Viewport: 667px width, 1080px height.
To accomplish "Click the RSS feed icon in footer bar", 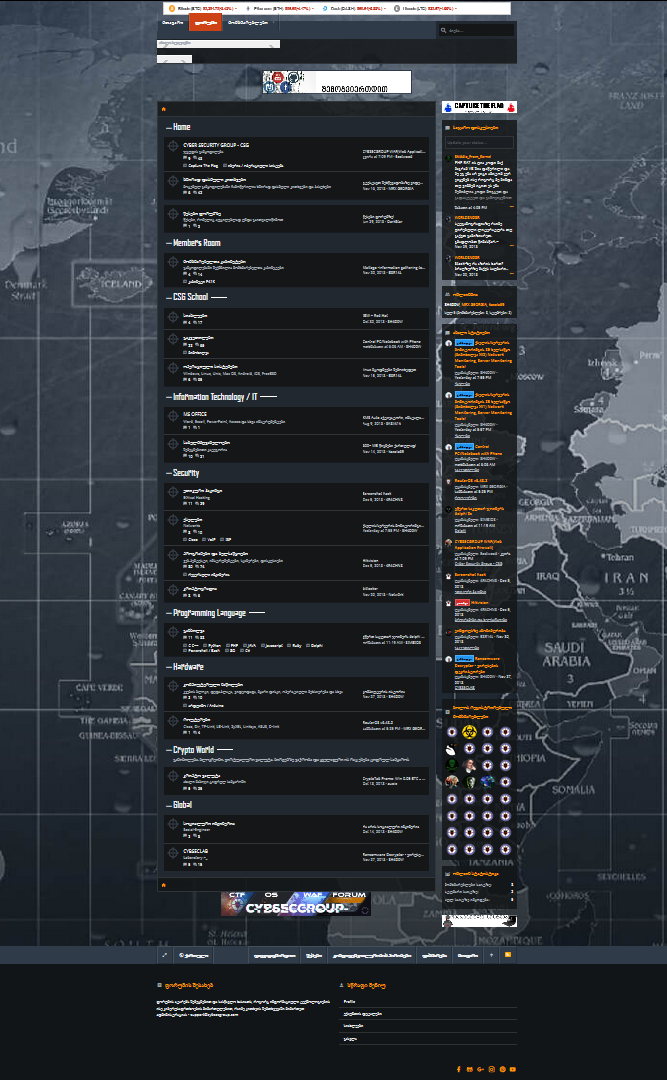I will (x=508, y=955).
